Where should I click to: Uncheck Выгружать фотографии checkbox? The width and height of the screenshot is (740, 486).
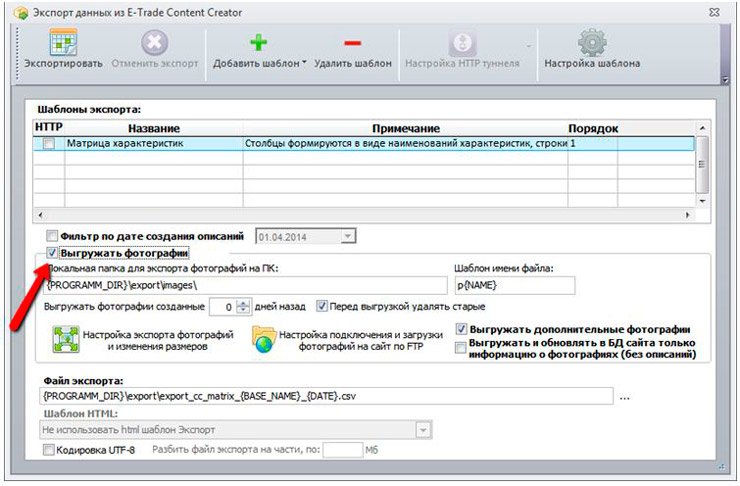(52, 253)
